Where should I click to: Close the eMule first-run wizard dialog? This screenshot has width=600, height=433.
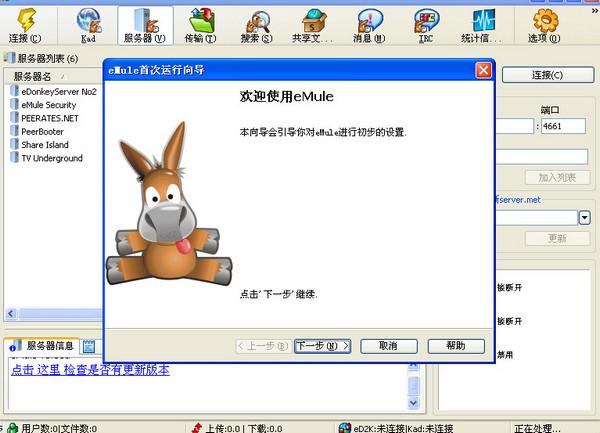pos(483,70)
